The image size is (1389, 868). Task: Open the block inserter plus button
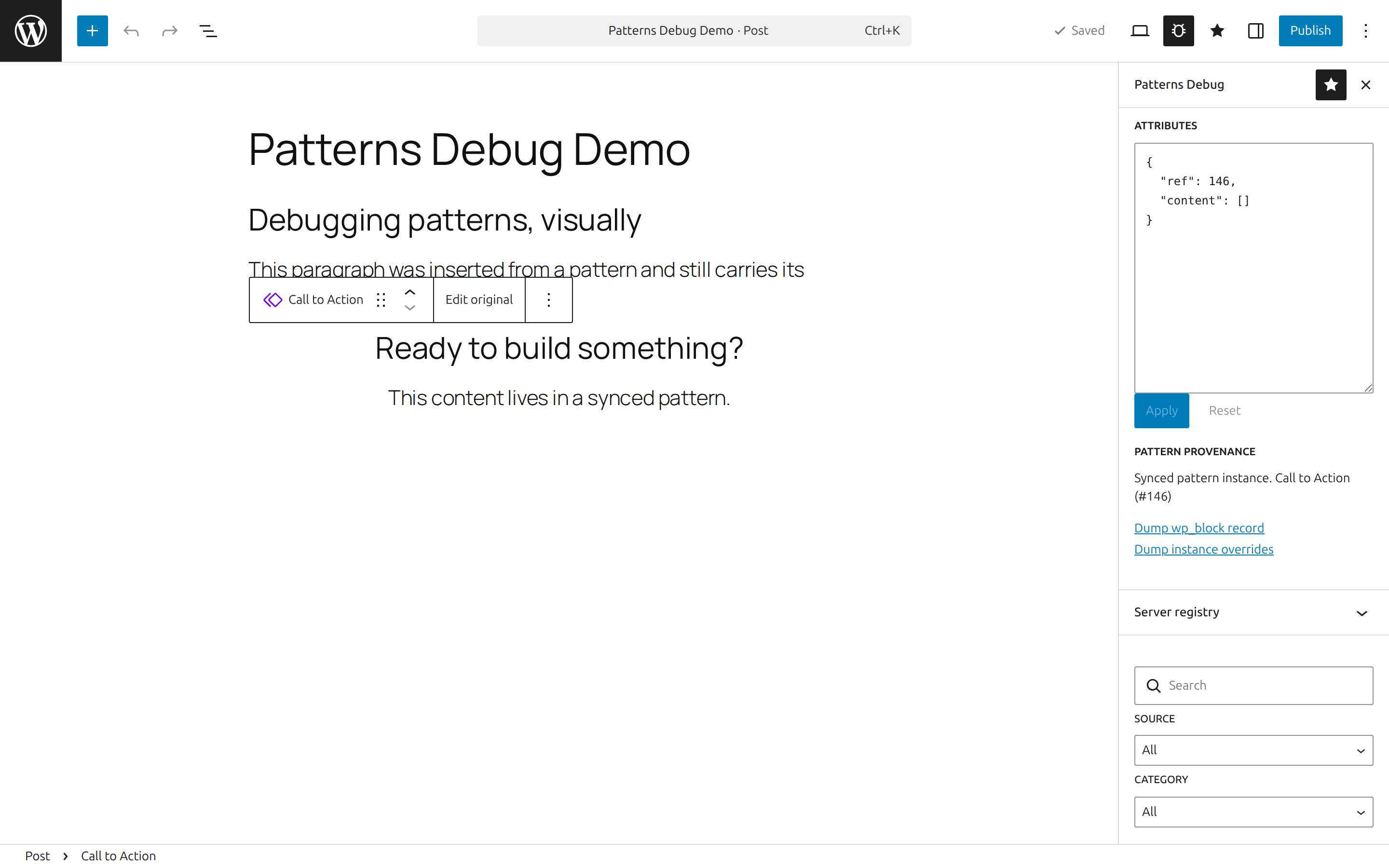93,31
